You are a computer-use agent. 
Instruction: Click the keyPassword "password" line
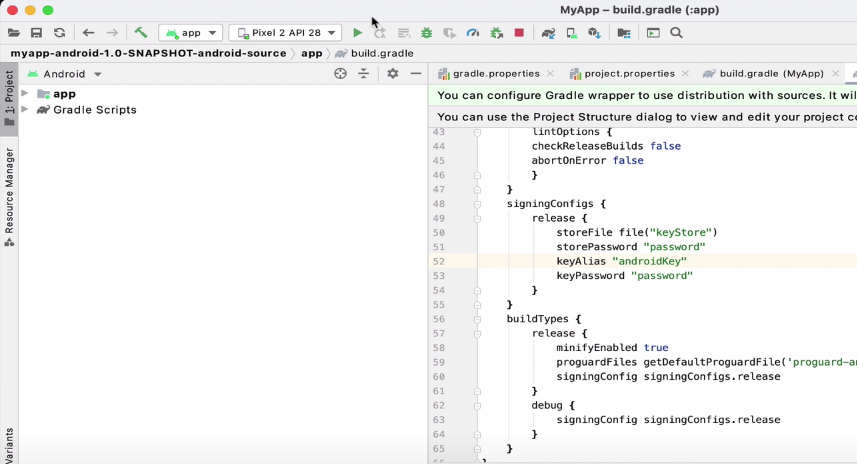click(x=624, y=275)
